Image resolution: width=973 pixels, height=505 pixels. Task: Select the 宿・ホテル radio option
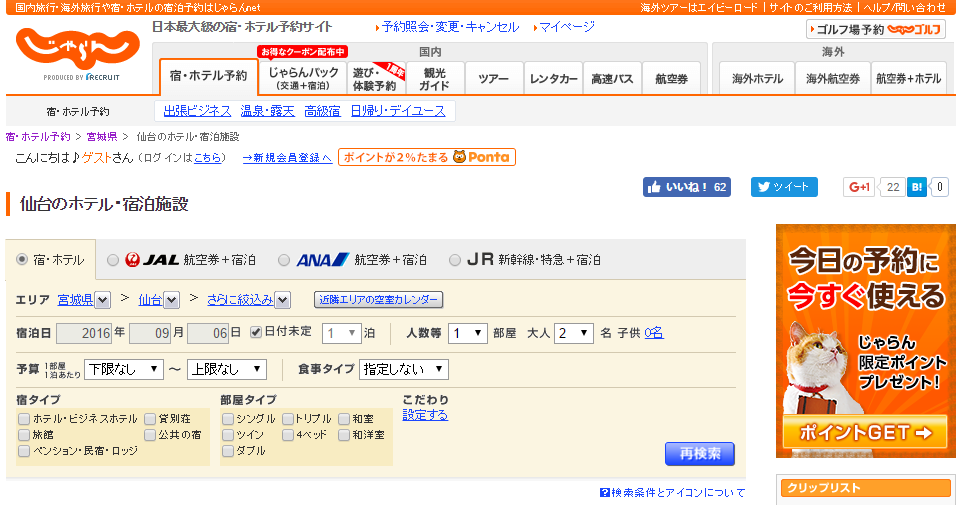tap(22, 259)
